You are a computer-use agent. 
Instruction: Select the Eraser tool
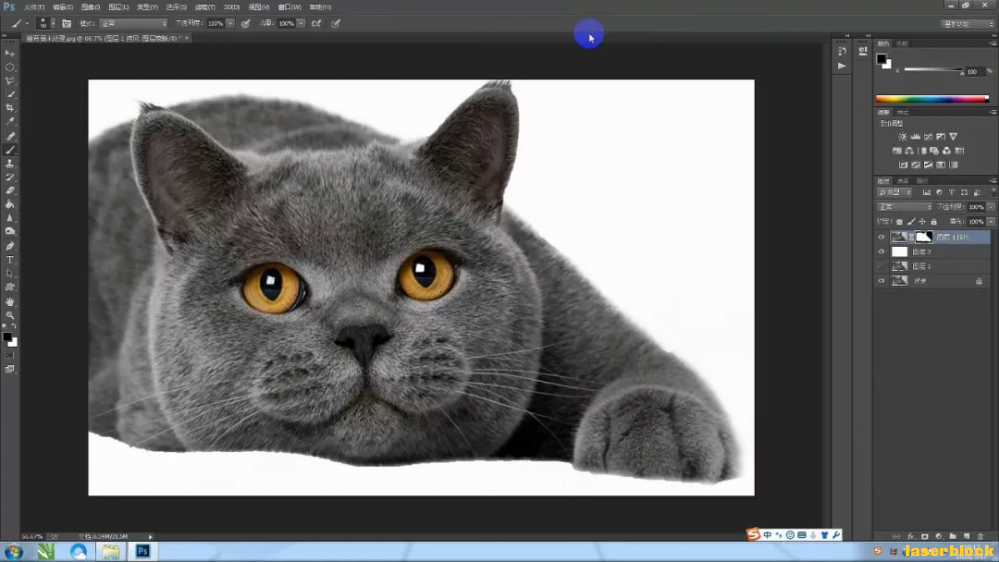pos(10,191)
